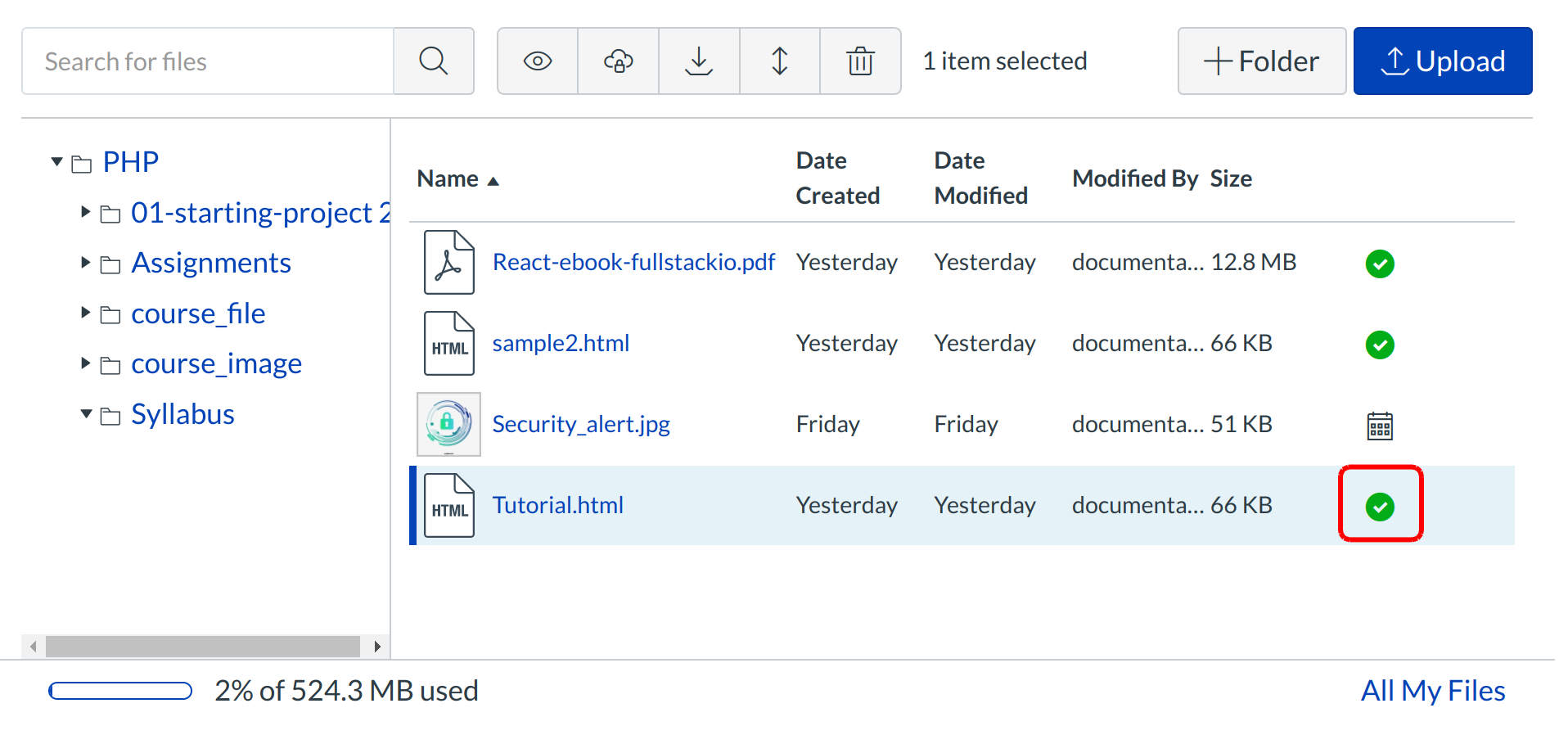Open manage access cloud lock icon
The height and width of the screenshot is (735, 1568).
pyautogui.click(x=618, y=61)
